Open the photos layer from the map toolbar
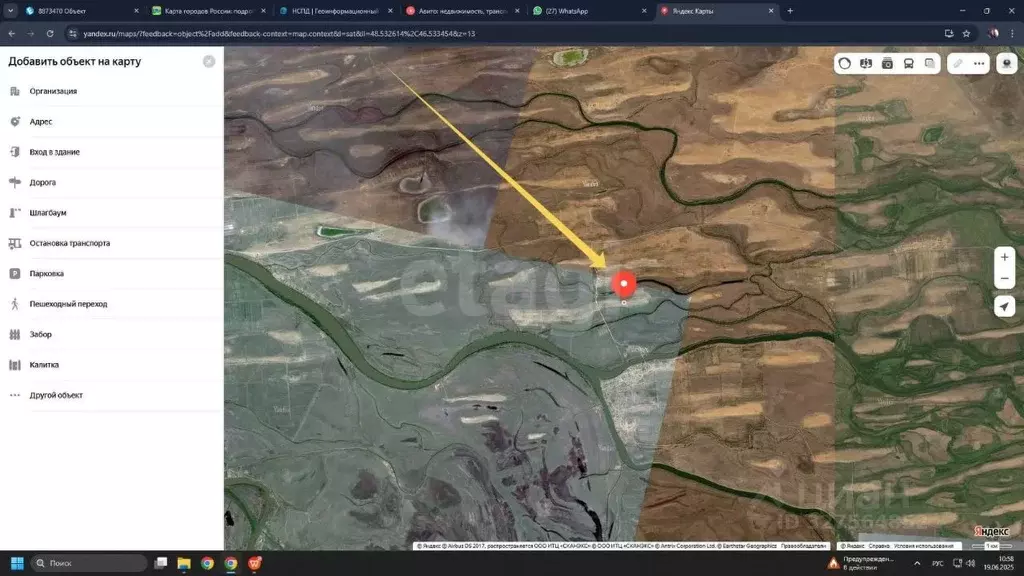 click(887, 63)
